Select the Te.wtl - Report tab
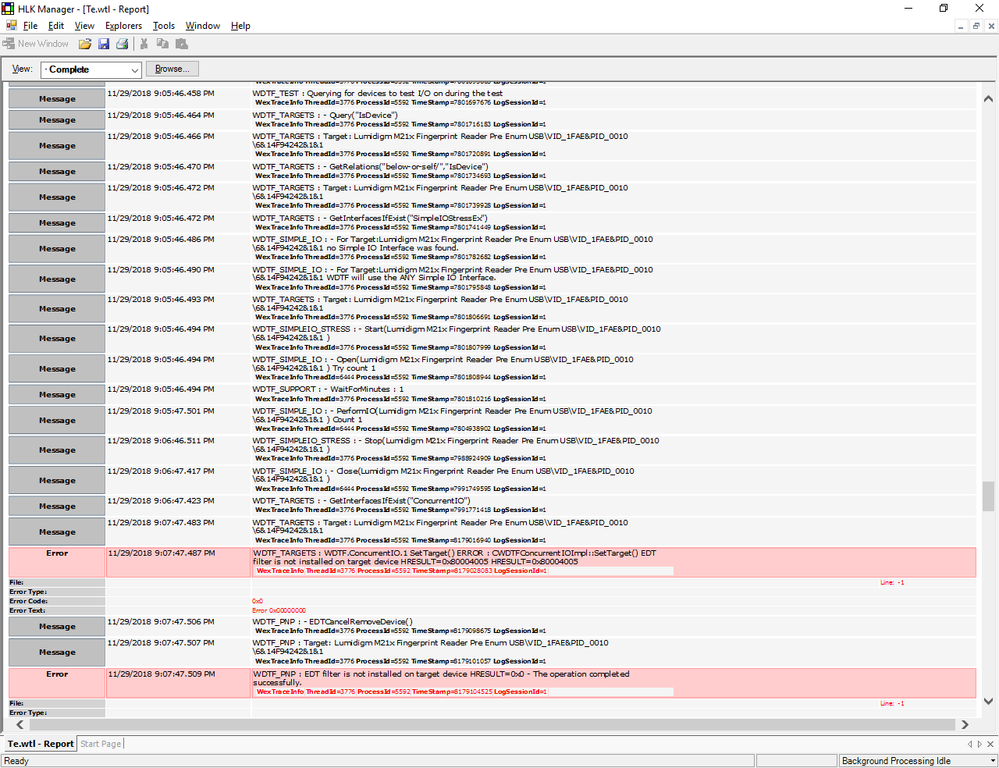The height and width of the screenshot is (768, 999). (39, 743)
